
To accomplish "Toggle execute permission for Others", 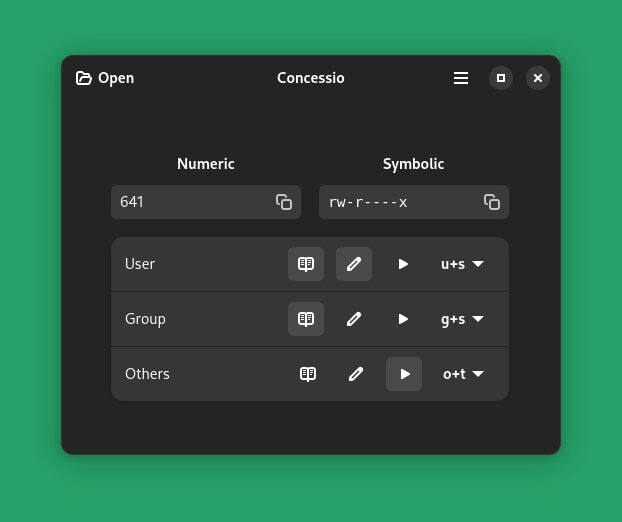I will tap(404, 374).
